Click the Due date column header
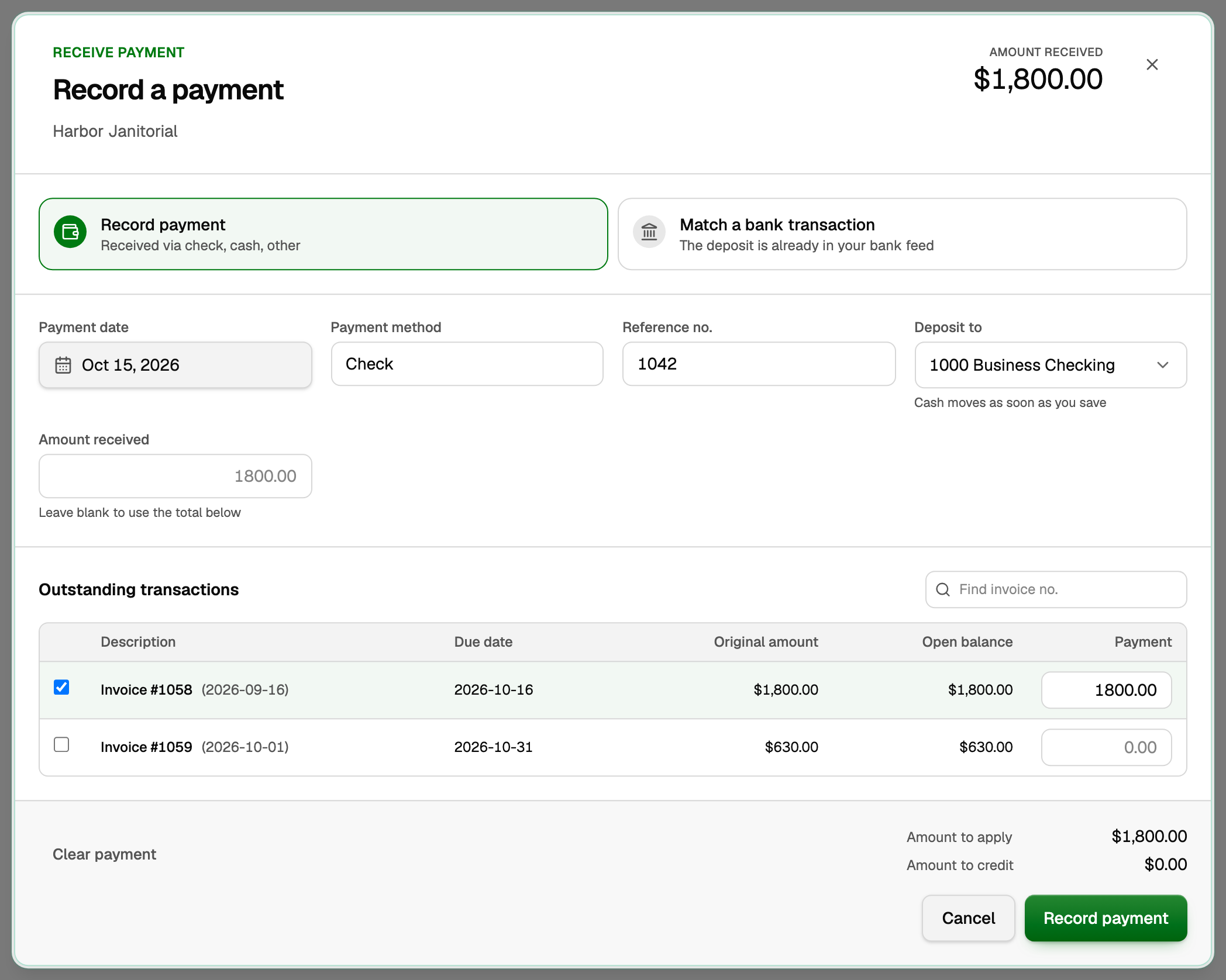 click(x=483, y=642)
